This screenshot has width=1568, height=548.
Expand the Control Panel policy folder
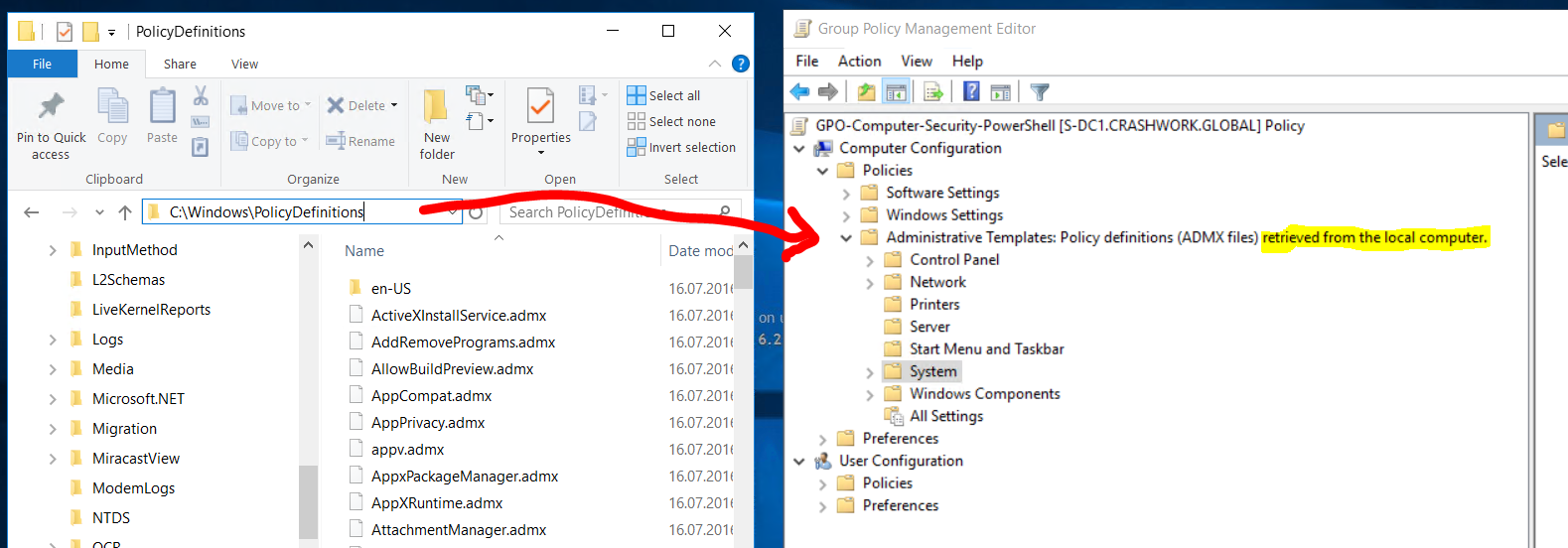click(870, 260)
